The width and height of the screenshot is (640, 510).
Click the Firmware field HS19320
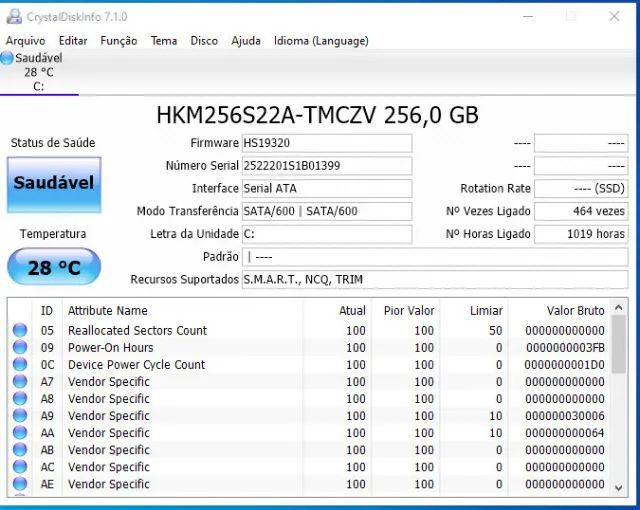[x=327, y=143]
